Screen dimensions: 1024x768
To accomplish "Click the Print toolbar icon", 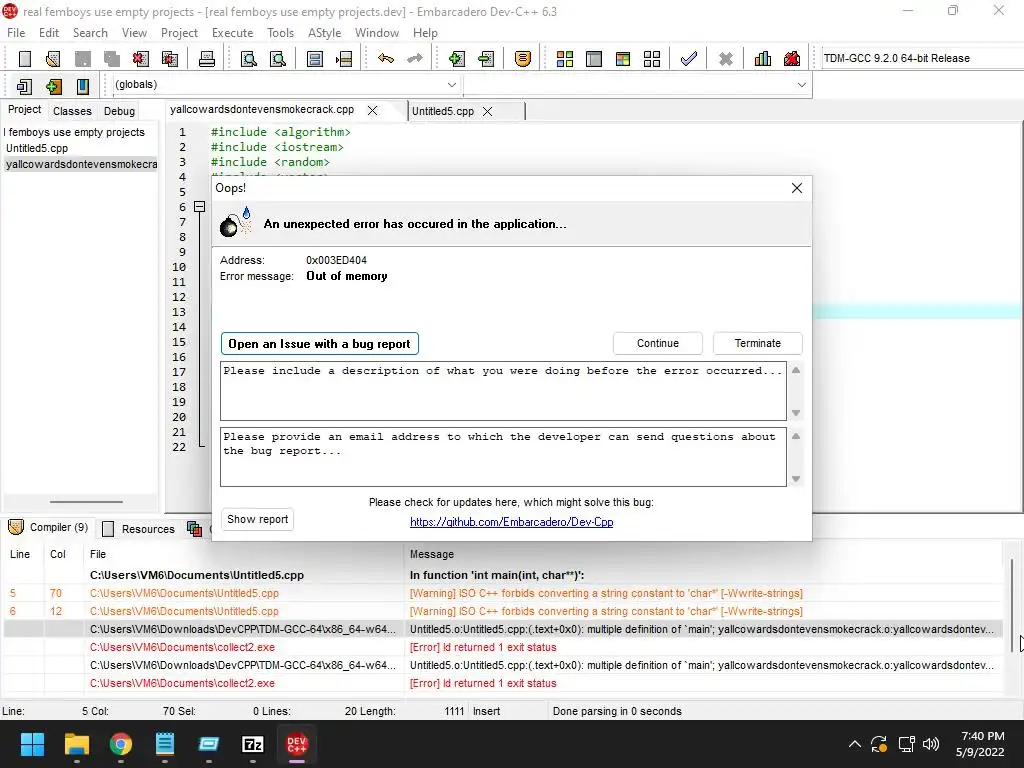I will tap(207, 59).
